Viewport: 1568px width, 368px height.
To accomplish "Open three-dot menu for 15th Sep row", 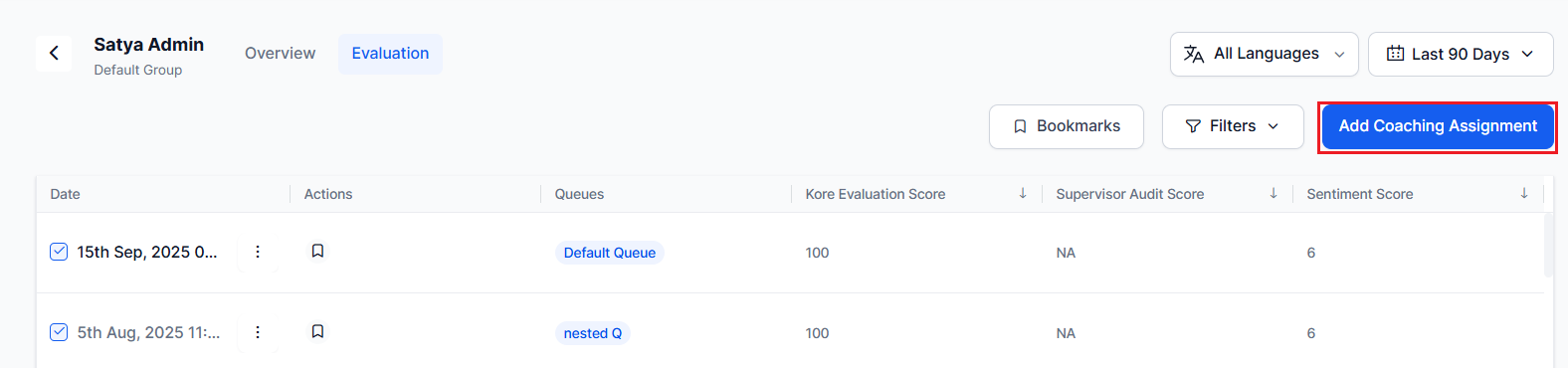I will pos(258,252).
